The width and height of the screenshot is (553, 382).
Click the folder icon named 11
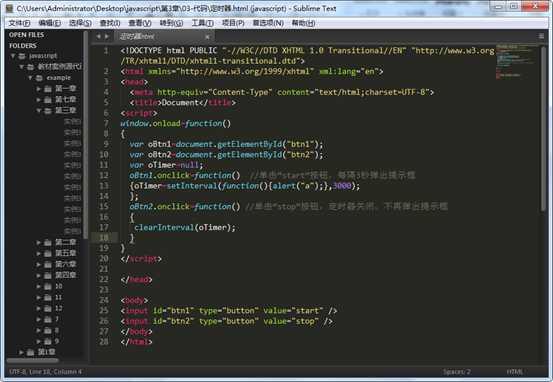click(48, 298)
